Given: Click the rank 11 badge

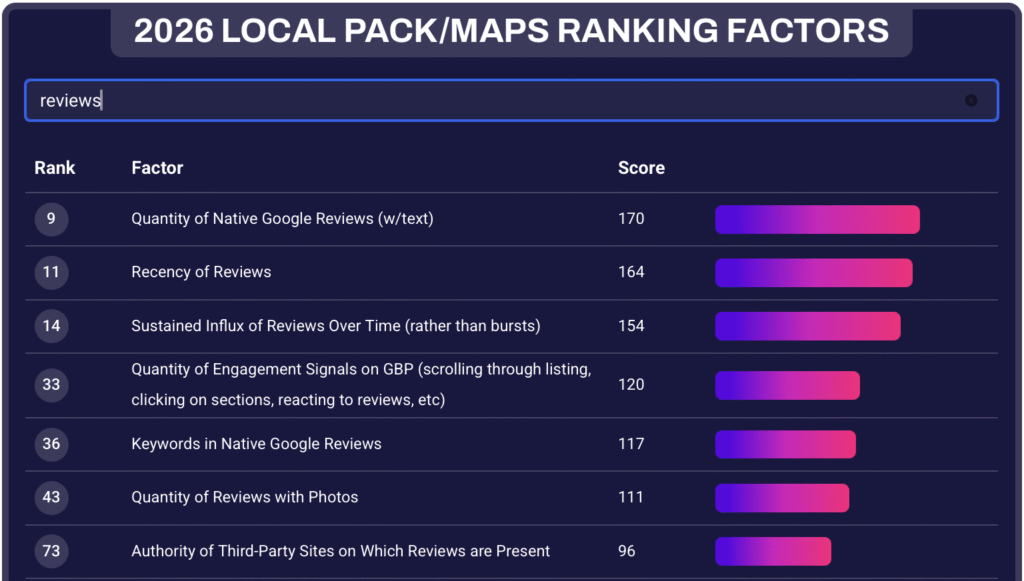Looking at the screenshot, I should tap(51, 272).
